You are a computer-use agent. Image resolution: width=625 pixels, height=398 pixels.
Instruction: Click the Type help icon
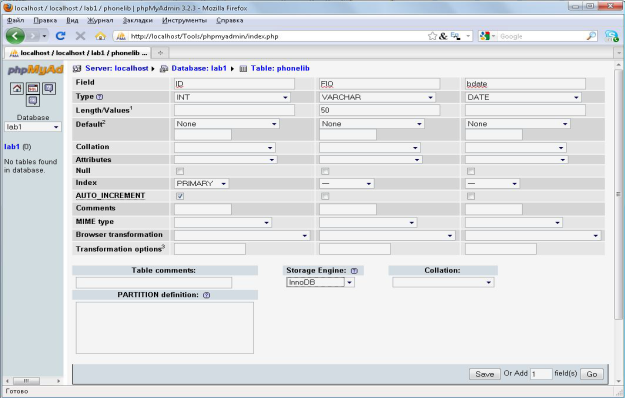(100, 97)
